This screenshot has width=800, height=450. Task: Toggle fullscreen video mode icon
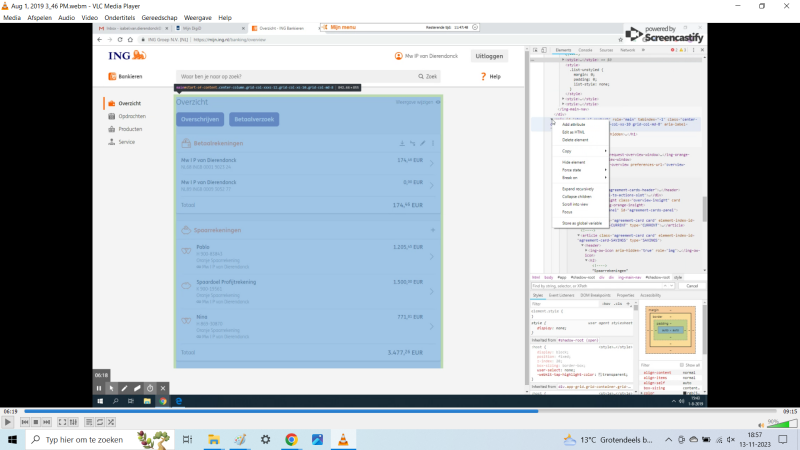tap(62, 423)
